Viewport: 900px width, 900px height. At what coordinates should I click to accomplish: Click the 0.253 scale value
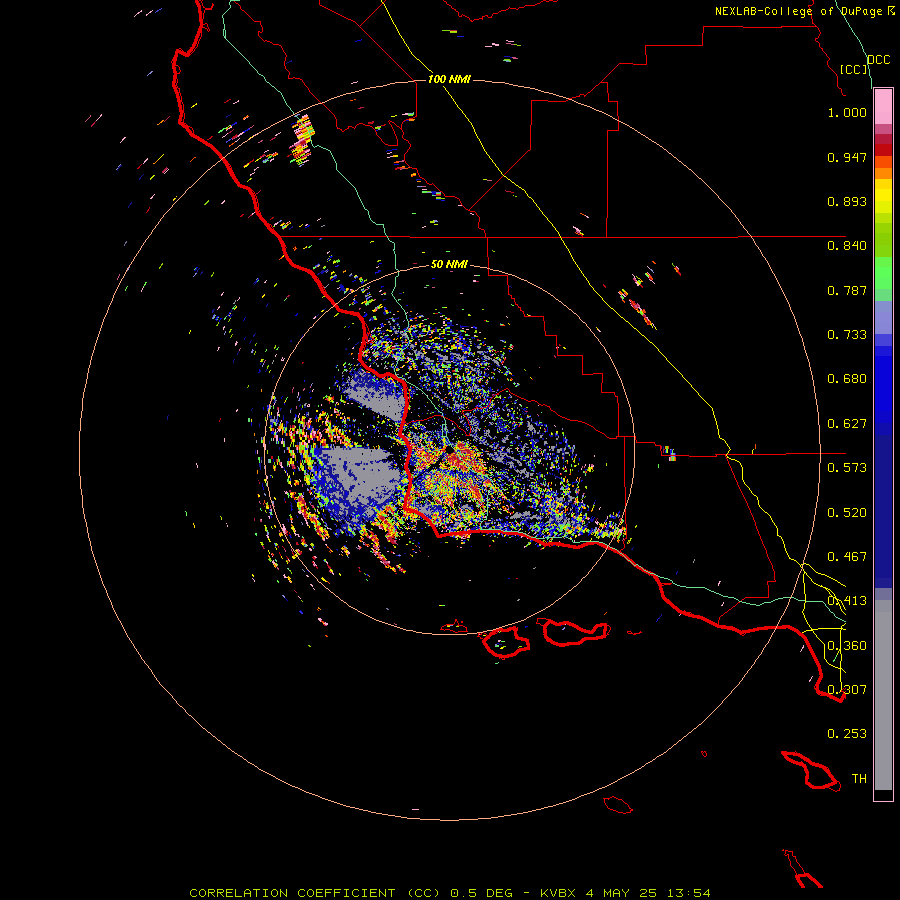coord(847,734)
